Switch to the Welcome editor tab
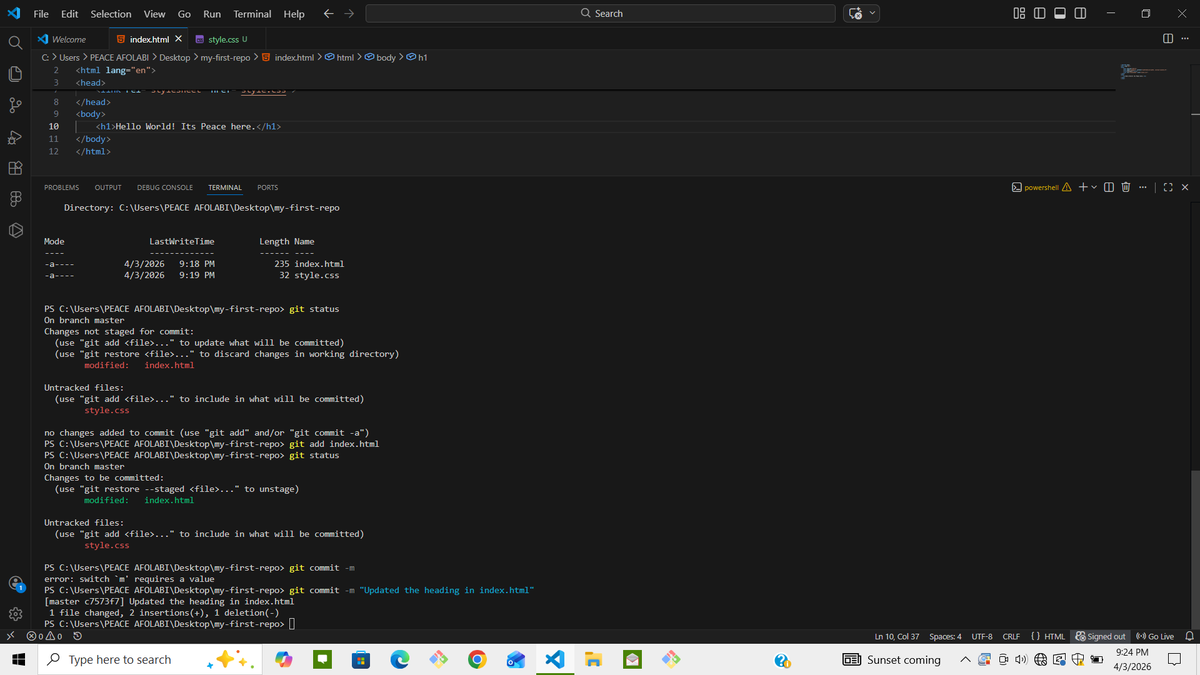This screenshot has width=1200, height=675. tap(68, 39)
